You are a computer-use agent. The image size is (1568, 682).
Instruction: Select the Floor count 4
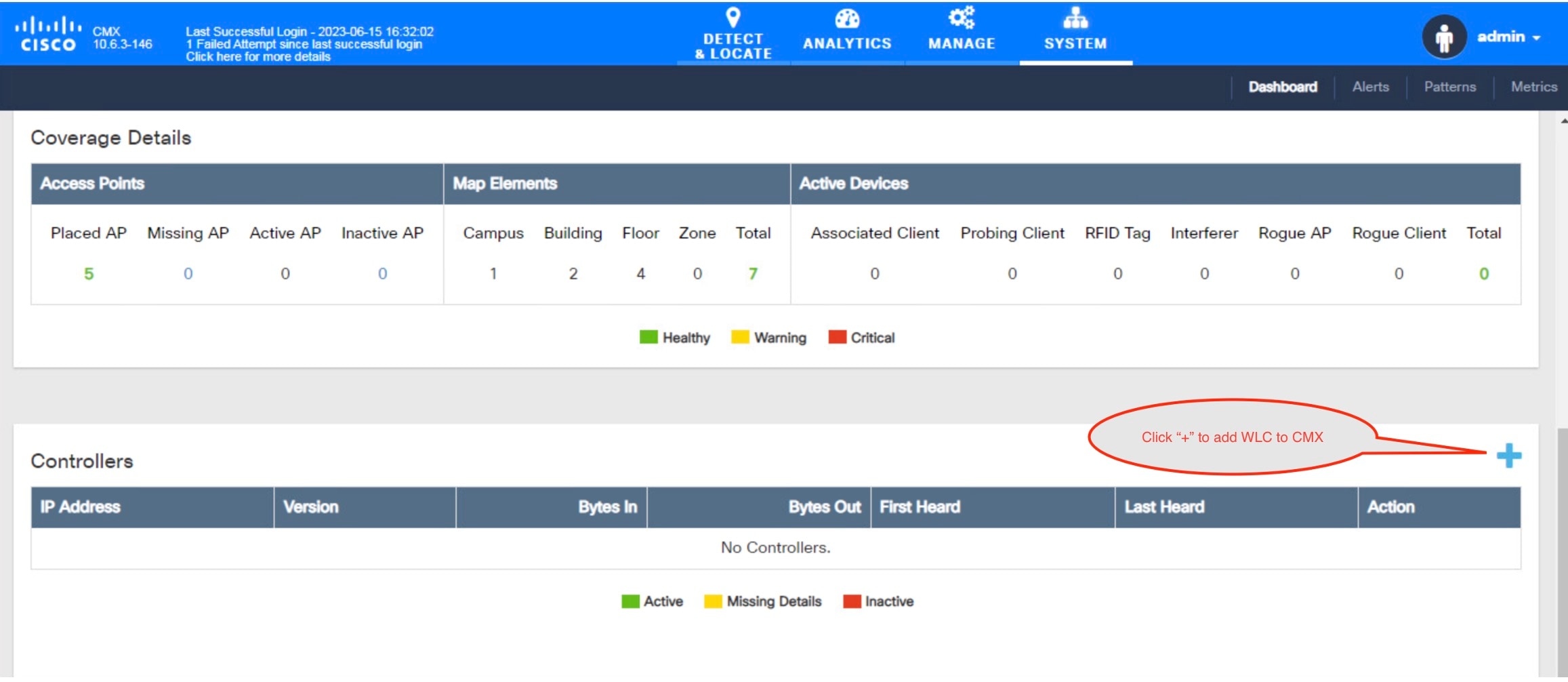[x=640, y=274]
